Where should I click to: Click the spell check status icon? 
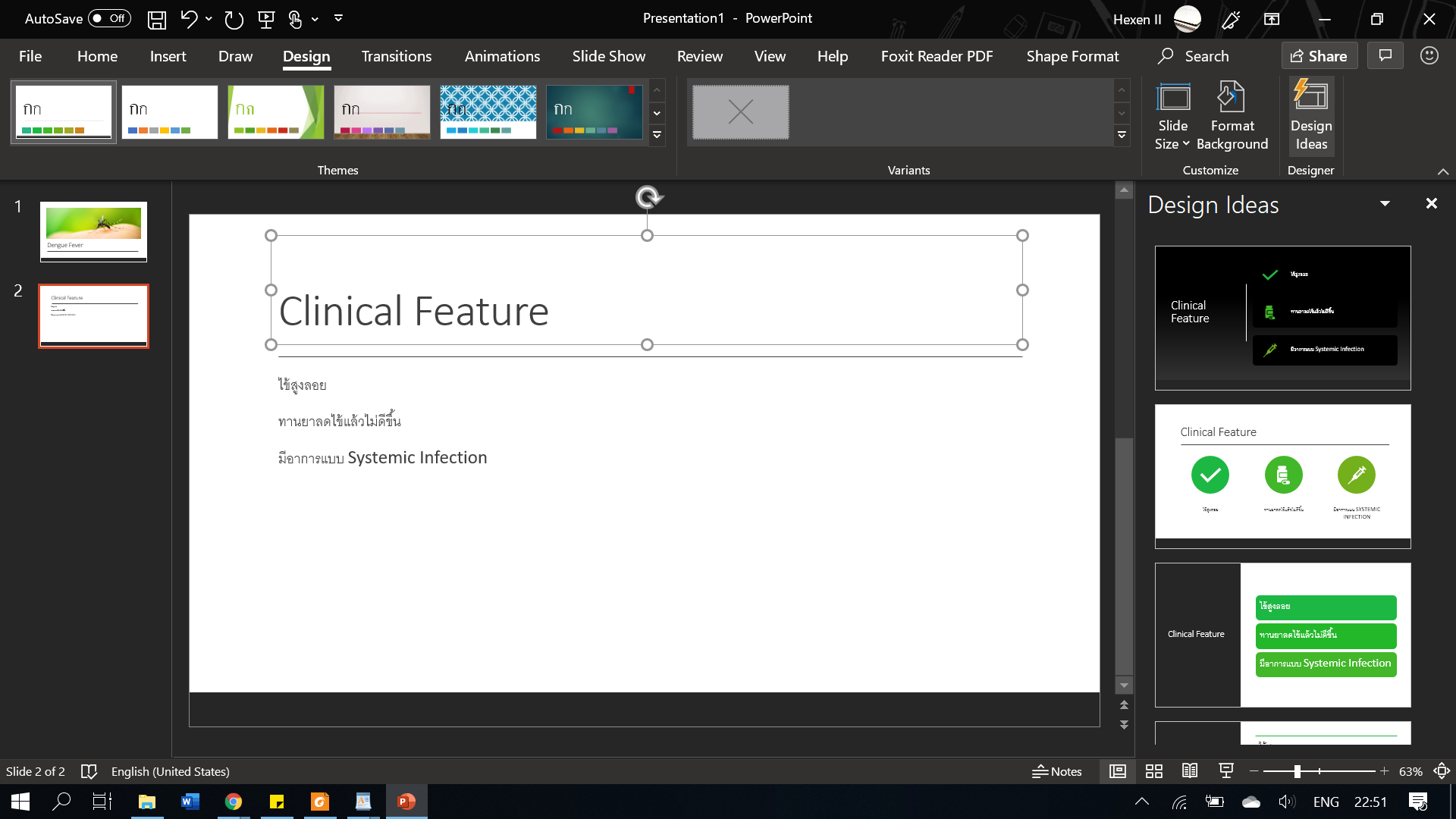point(89,771)
